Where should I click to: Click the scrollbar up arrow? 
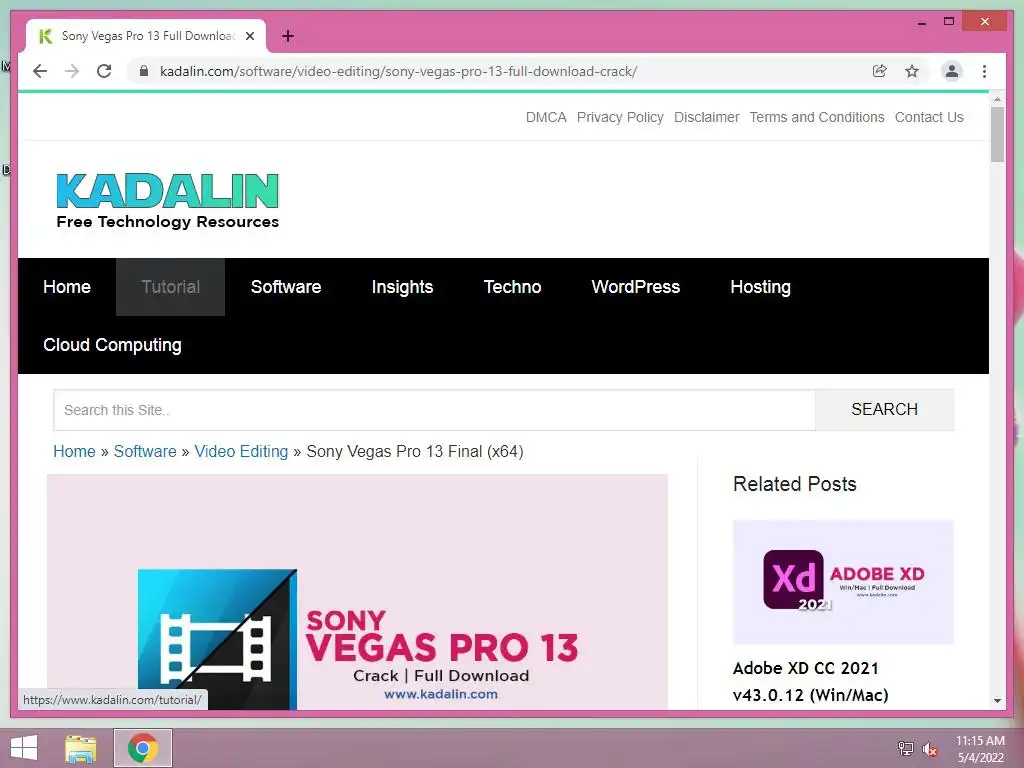point(997,99)
